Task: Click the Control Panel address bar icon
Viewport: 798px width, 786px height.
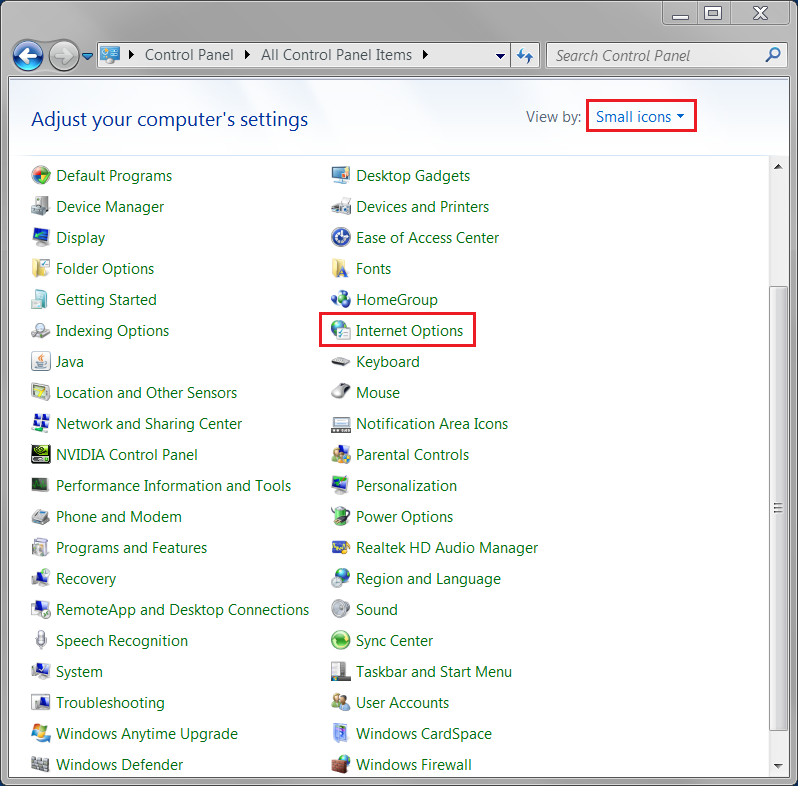Action: [110, 54]
